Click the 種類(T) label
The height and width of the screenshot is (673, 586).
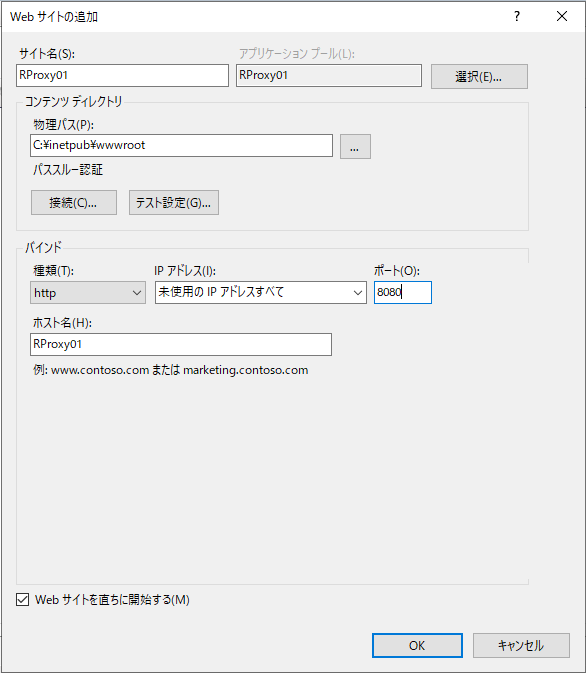point(54,271)
